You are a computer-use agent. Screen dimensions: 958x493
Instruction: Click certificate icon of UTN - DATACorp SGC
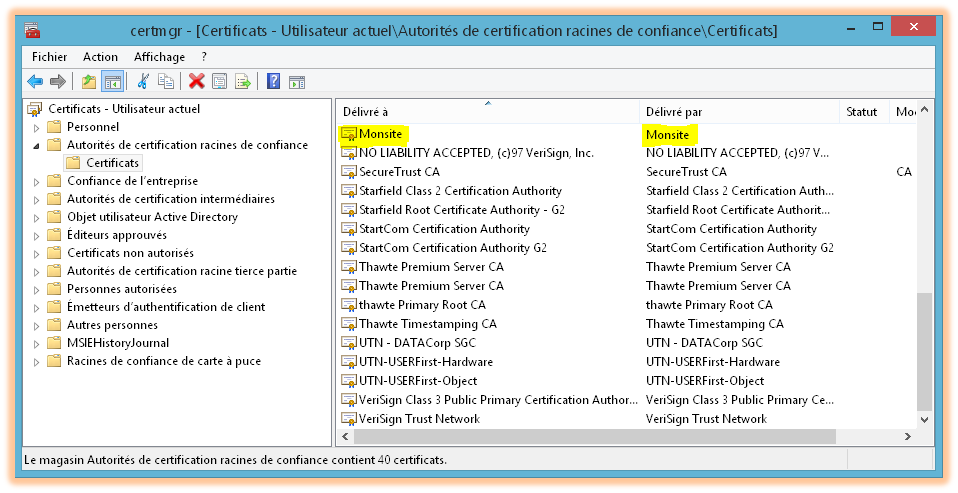click(x=349, y=343)
